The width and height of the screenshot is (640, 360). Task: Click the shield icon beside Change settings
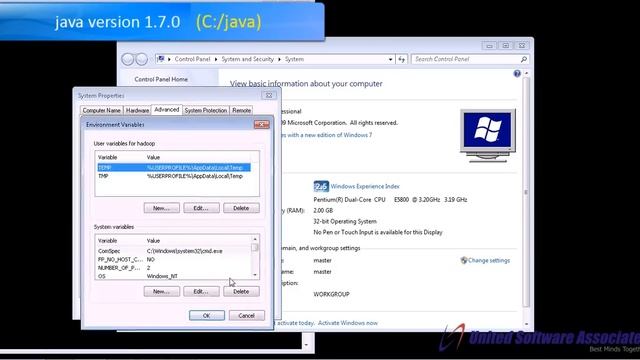pos(463,260)
